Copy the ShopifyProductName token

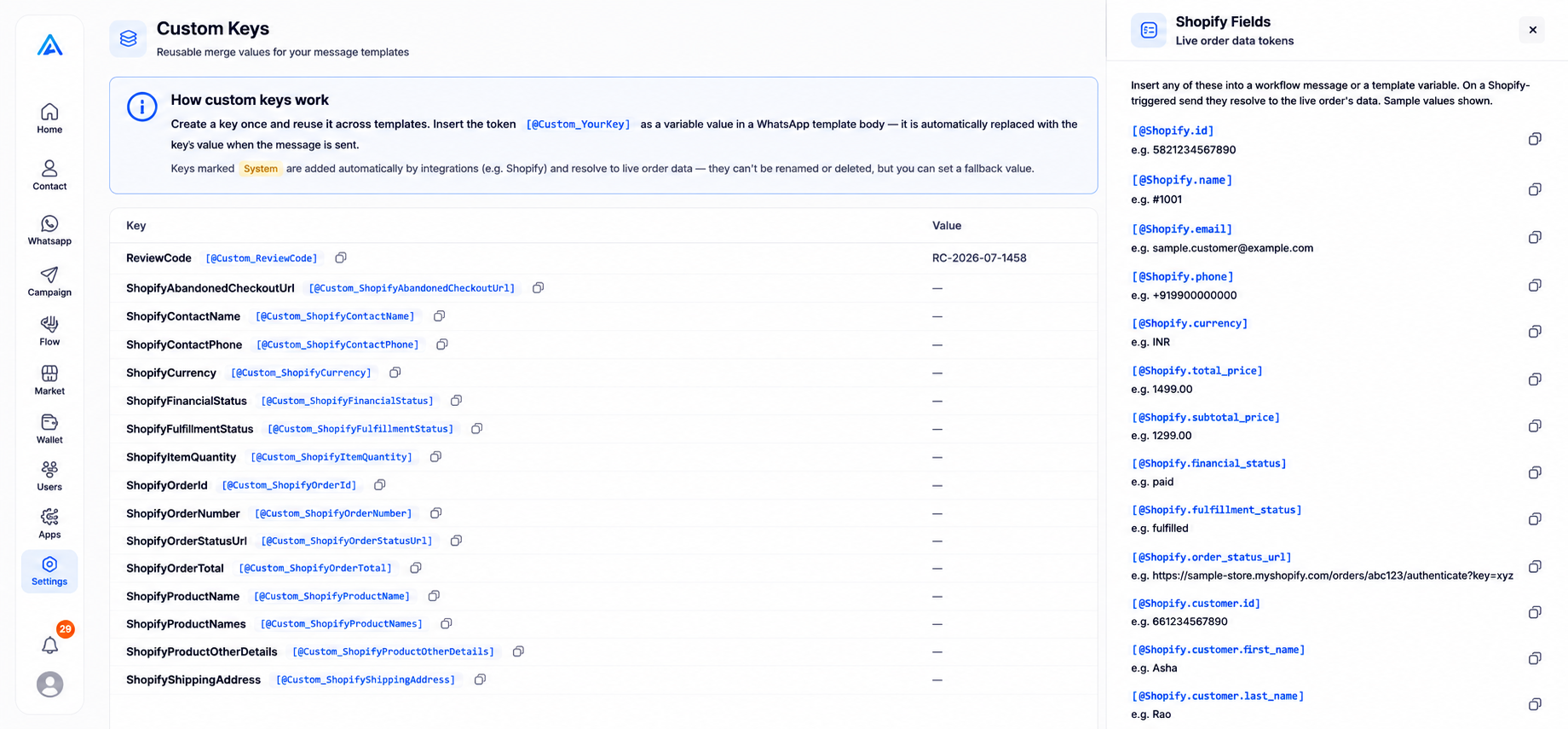(434, 596)
